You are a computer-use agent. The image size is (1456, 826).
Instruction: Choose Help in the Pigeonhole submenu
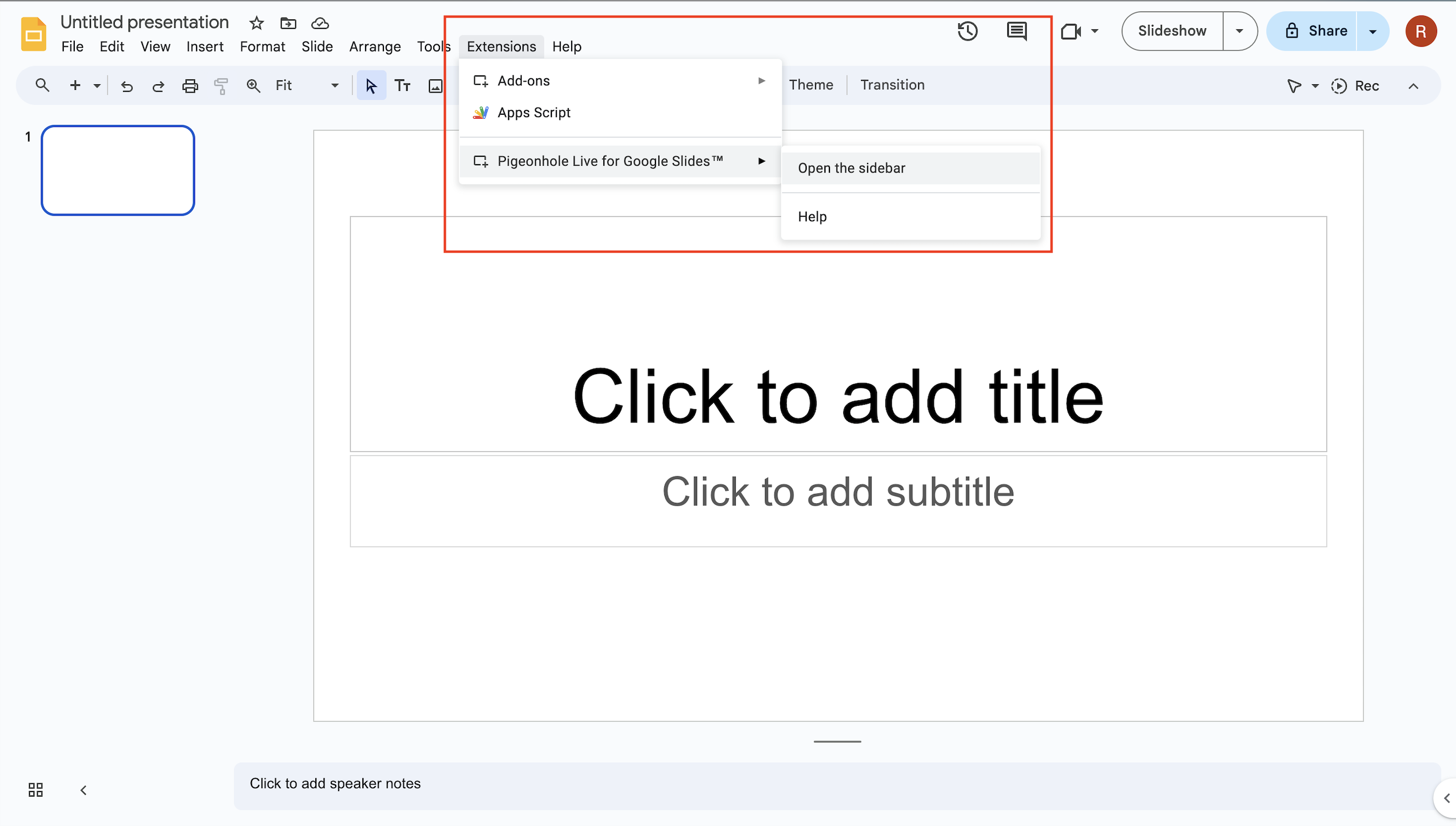pyautogui.click(x=911, y=217)
